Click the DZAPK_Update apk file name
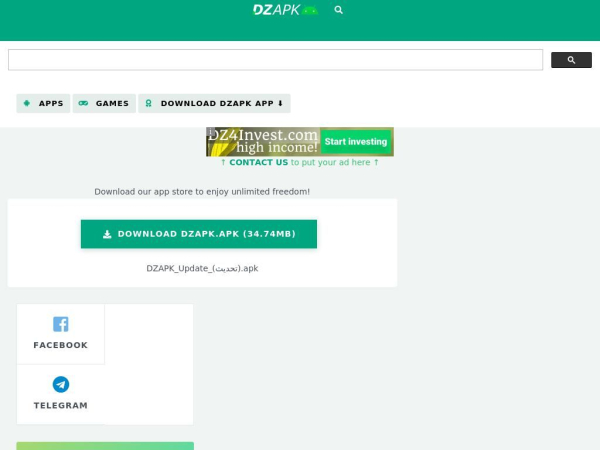This screenshot has height=450, width=600. click(x=202, y=268)
